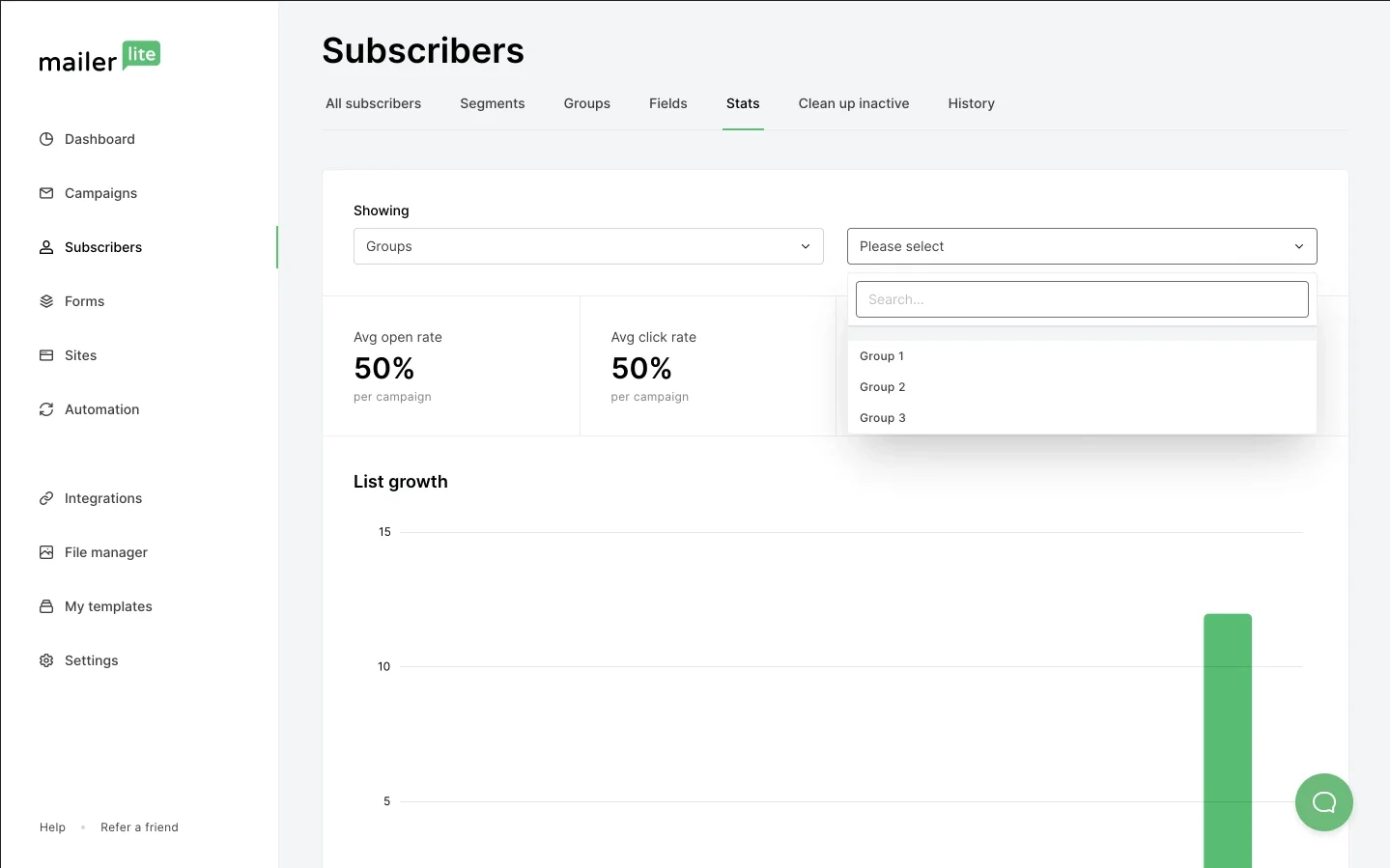Viewport: 1390px width, 868px height.
Task: Click the green list growth bar
Action: 1228,741
